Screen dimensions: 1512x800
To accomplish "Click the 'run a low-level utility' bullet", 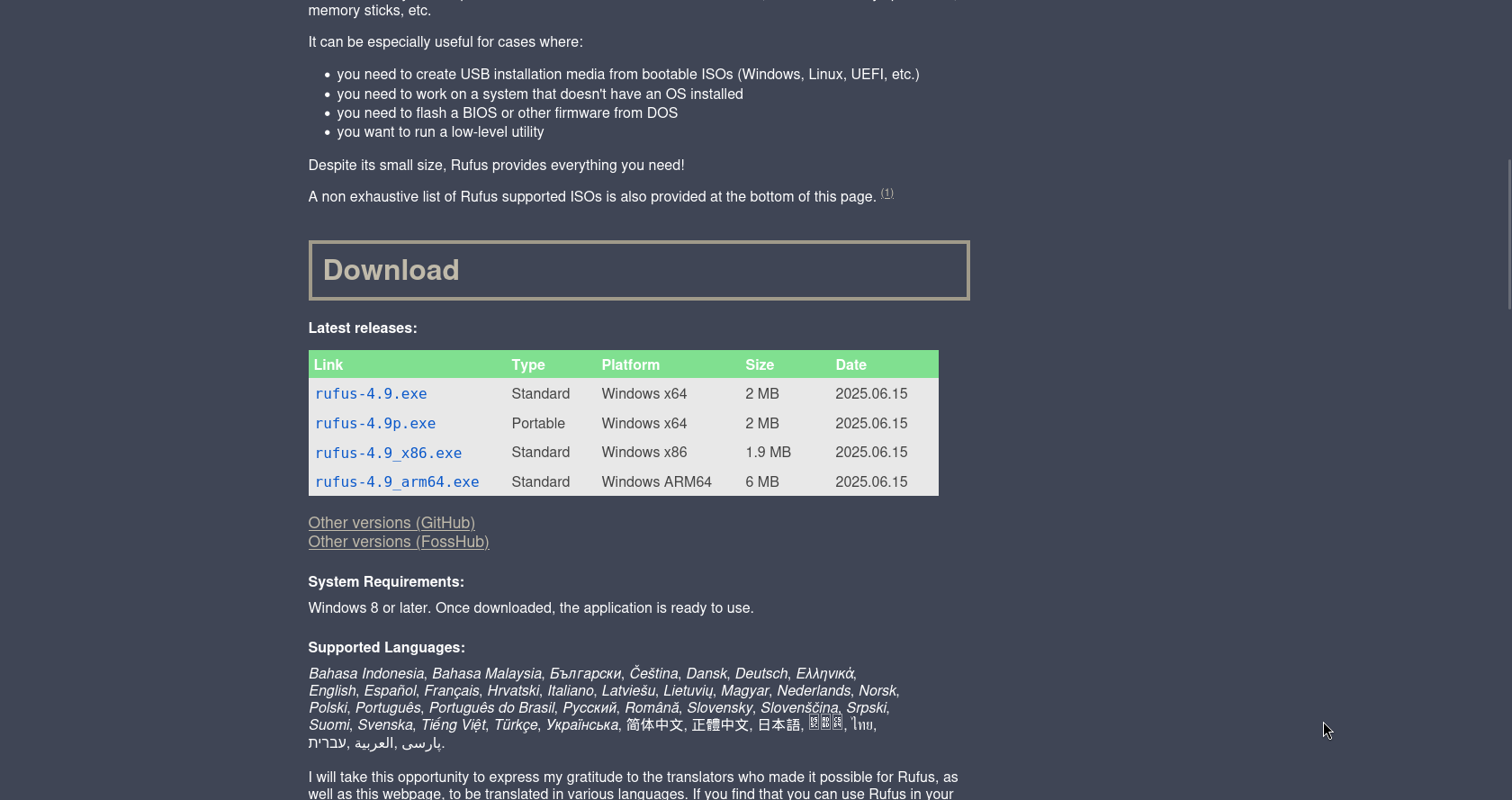I will pyautogui.click(x=441, y=132).
